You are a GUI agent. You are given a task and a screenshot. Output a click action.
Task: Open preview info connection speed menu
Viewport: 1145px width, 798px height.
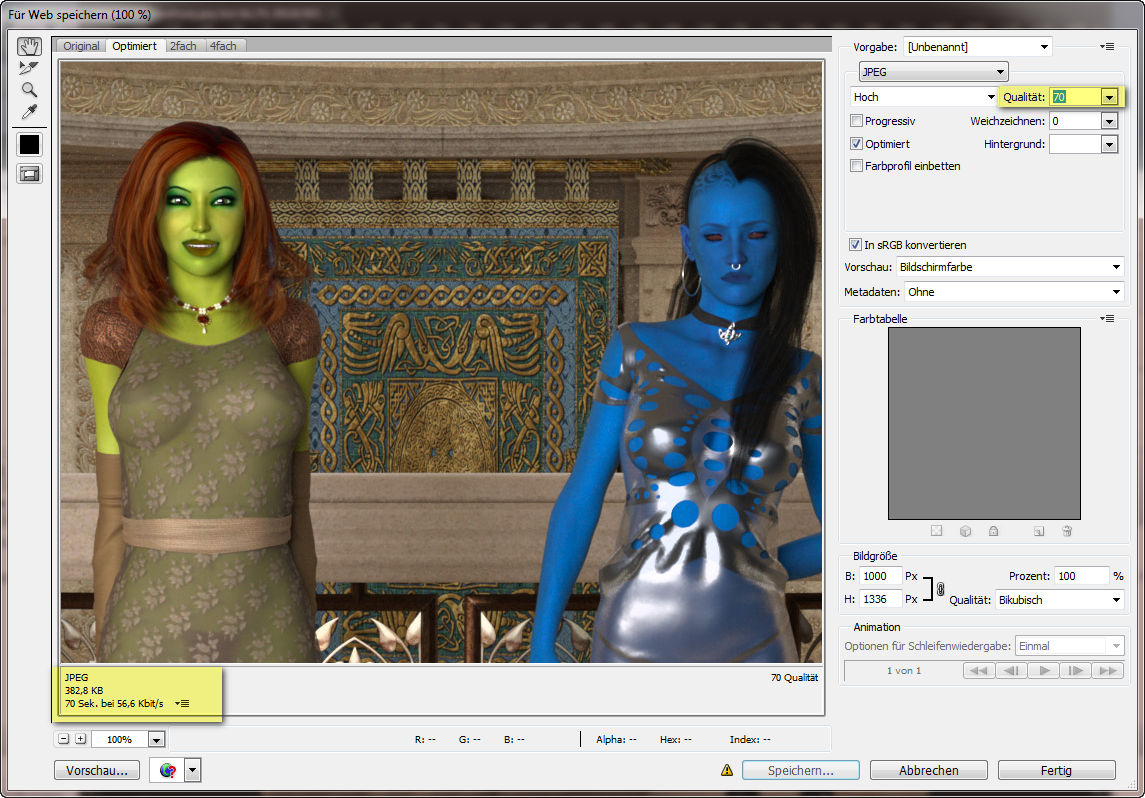(x=183, y=704)
